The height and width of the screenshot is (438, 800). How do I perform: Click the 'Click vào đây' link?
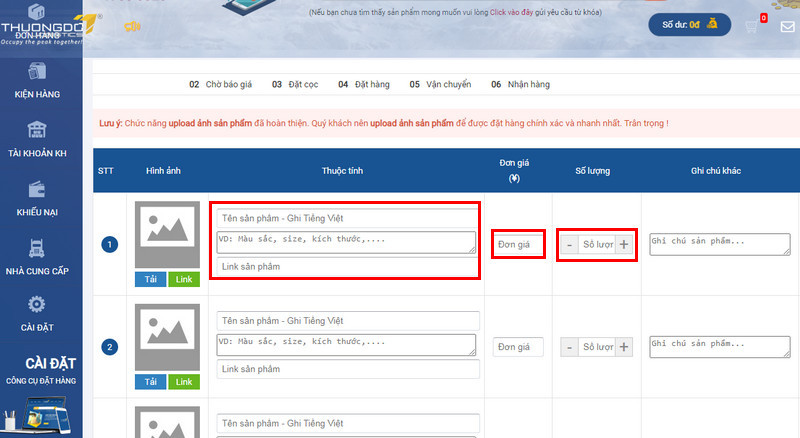pyautogui.click(x=511, y=12)
